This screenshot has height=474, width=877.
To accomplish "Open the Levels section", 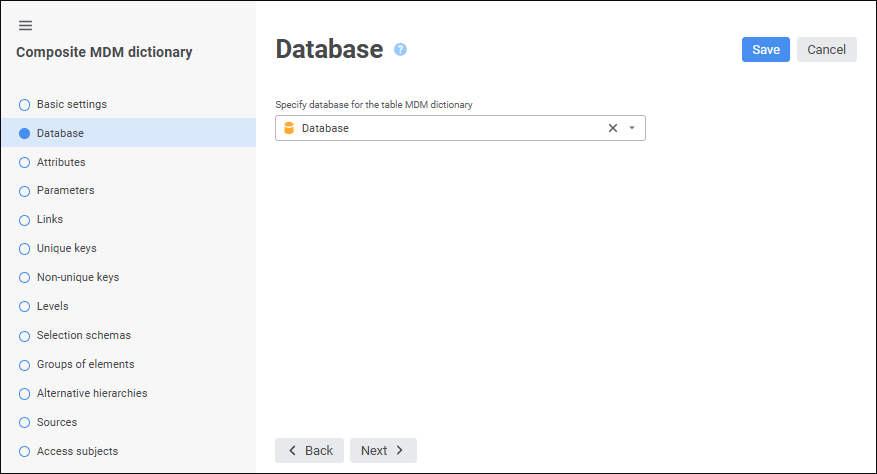I will pyautogui.click(x=52, y=306).
